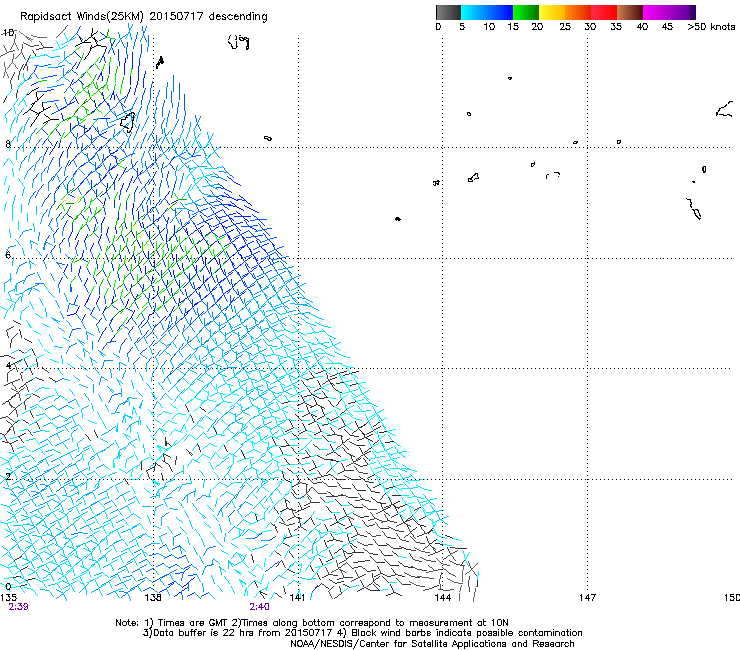Click the yellow 20-25 knots legend swatch

[552, 12]
